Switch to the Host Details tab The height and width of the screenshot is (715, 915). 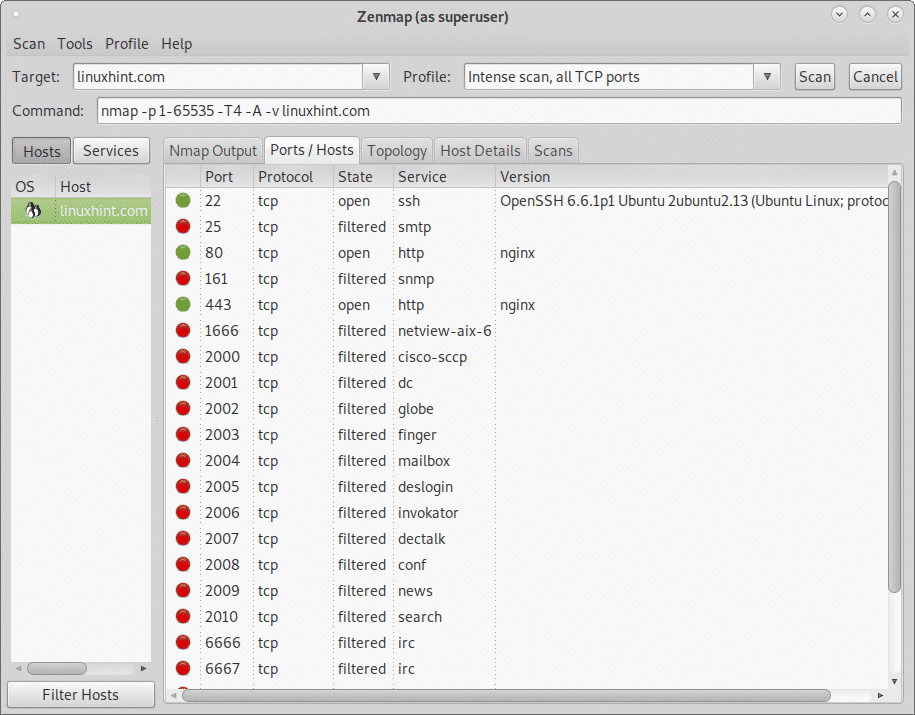click(x=480, y=151)
